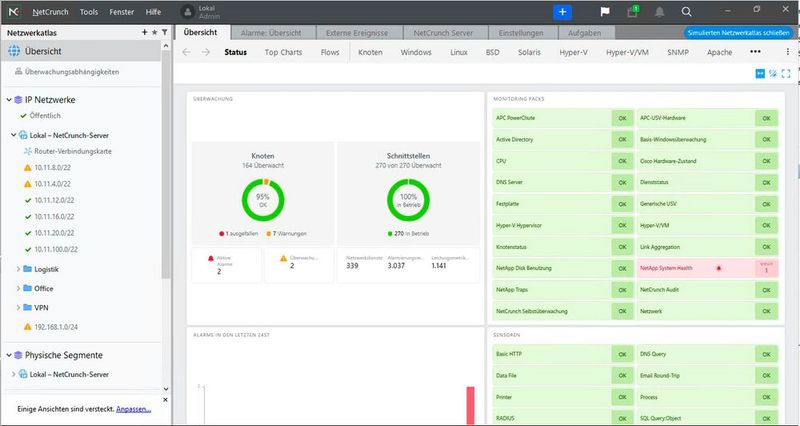
Task: Click the Anpassen link
Action: click(133, 409)
